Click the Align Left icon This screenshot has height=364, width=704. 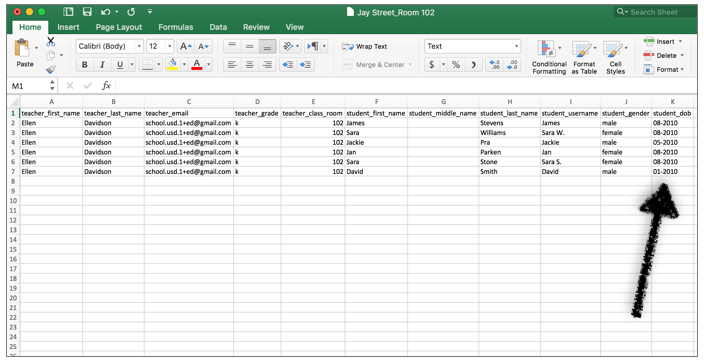coord(232,65)
